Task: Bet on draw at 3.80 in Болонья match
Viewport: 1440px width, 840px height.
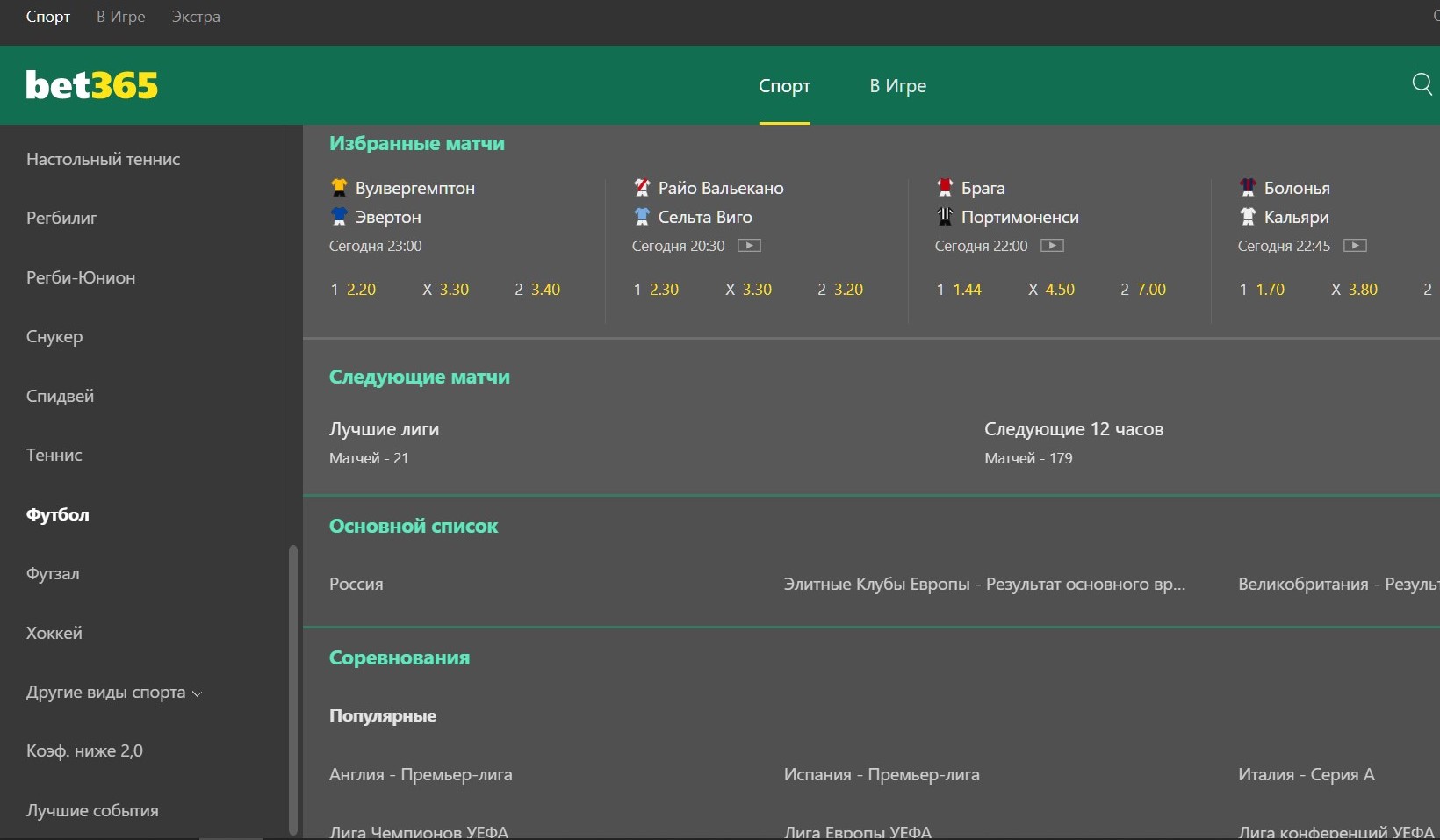Action: pos(1355,290)
